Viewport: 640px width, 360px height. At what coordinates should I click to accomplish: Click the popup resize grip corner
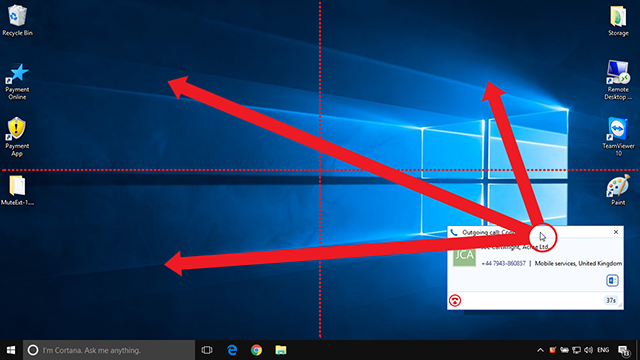coord(620,306)
